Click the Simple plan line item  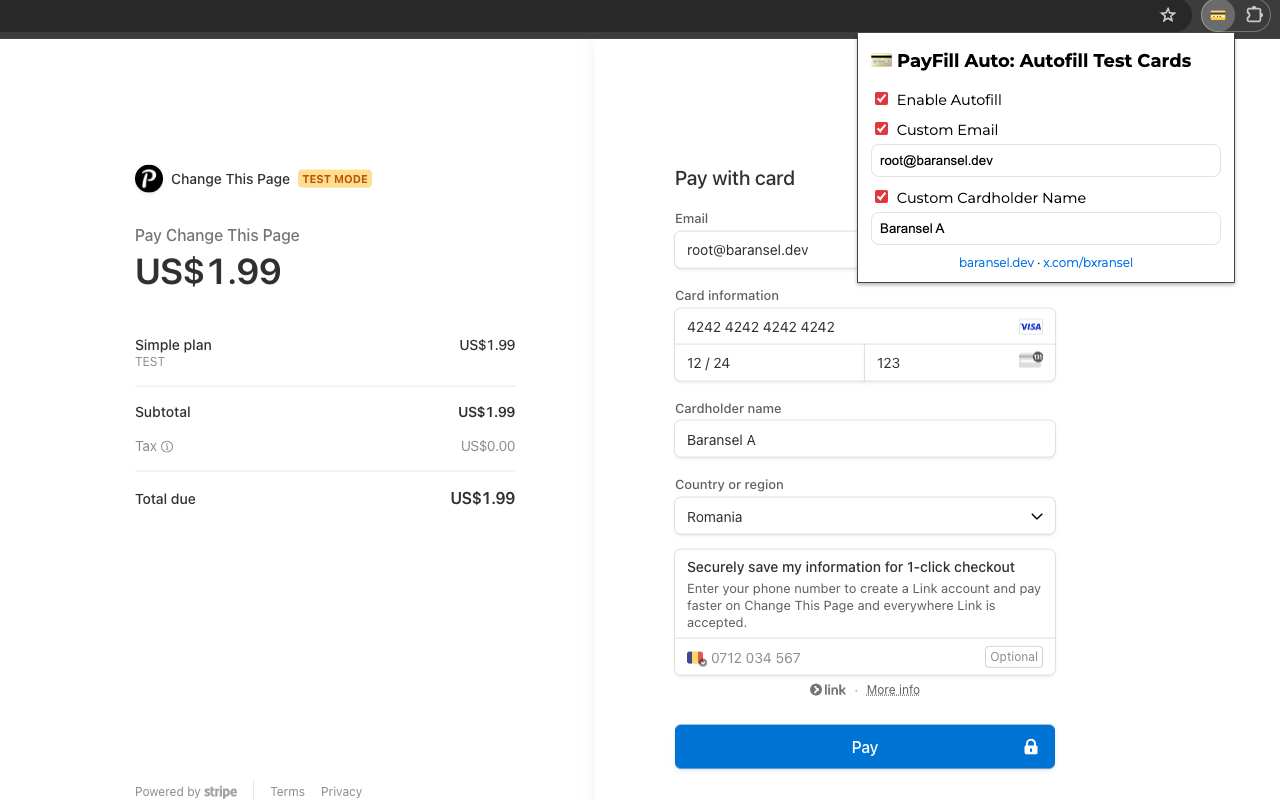pyautogui.click(x=325, y=352)
